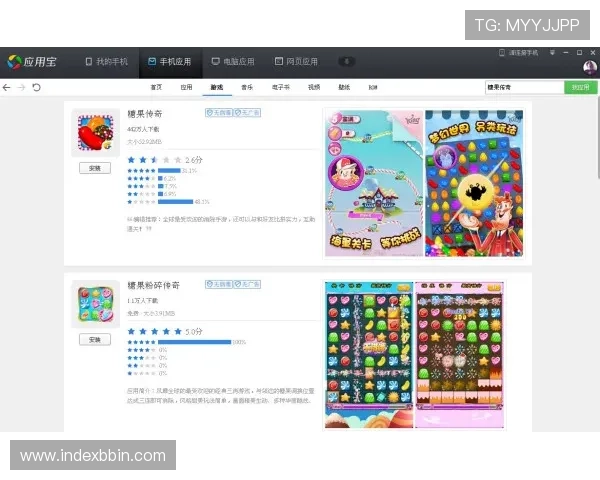Open the 糖果传奇 title link

[x=145, y=114]
